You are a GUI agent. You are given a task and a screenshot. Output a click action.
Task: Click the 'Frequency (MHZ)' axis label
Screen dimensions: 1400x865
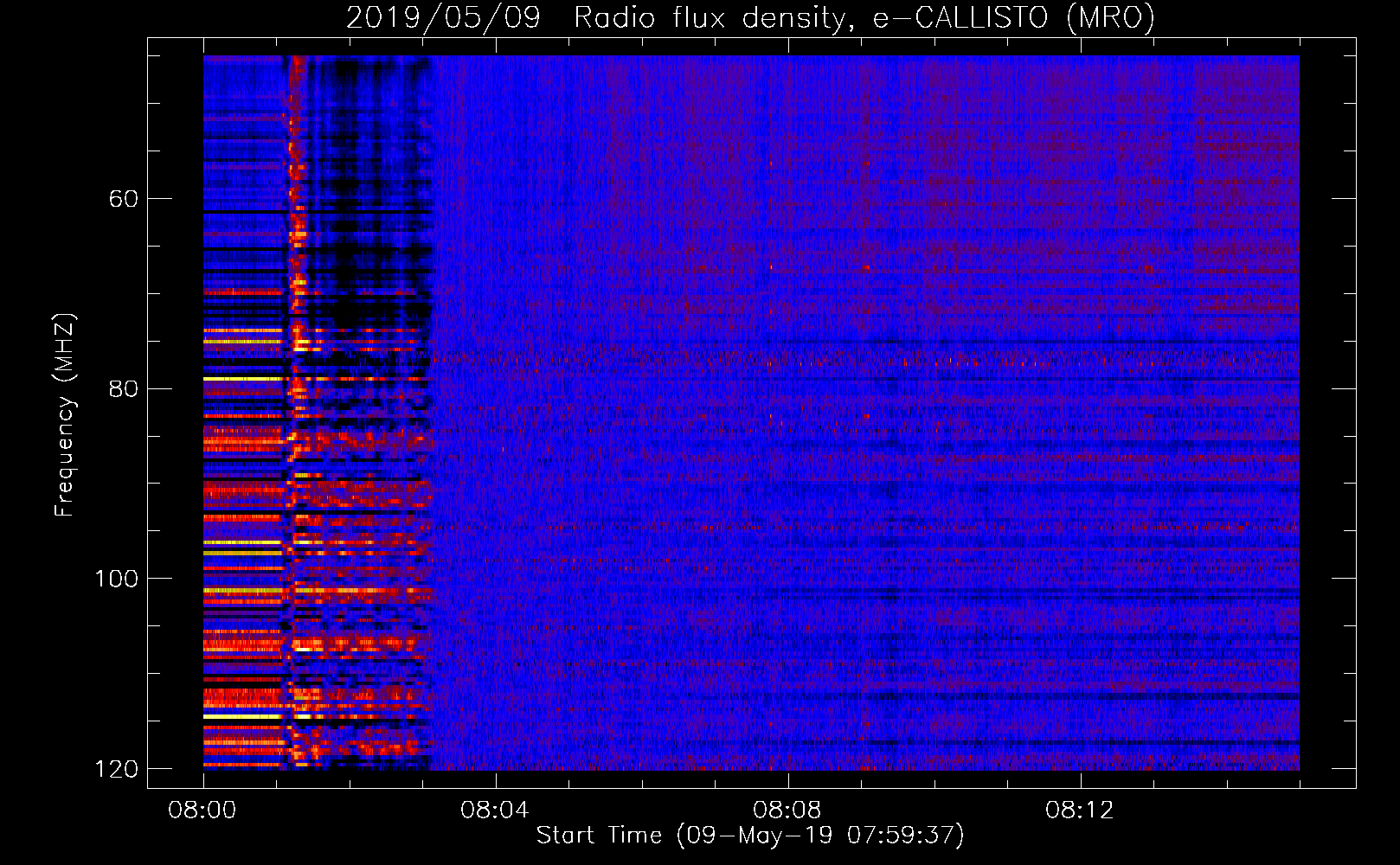click(x=64, y=415)
